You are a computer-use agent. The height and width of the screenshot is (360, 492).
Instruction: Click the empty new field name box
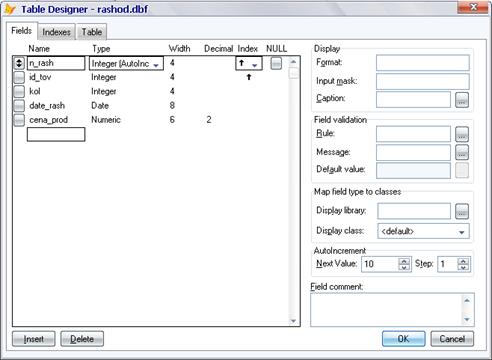pyautogui.click(x=56, y=134)
